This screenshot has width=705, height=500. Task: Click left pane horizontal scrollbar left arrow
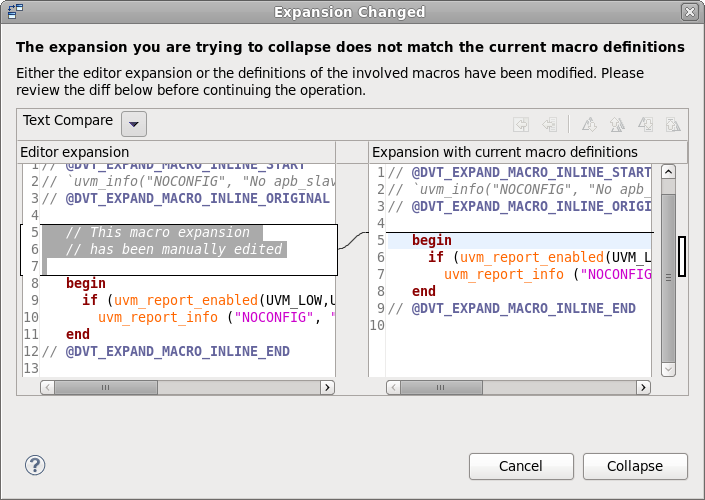(48, 387)
